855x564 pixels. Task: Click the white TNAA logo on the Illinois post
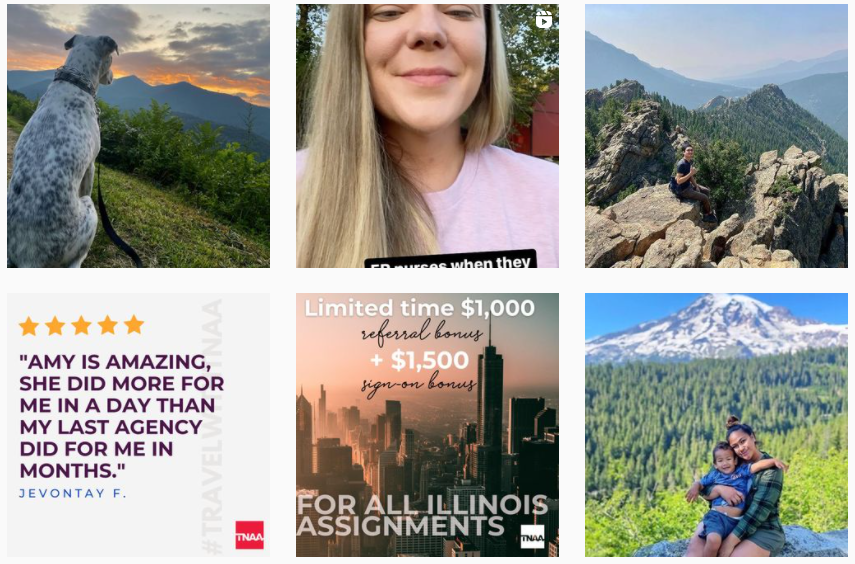pos(532,537)
